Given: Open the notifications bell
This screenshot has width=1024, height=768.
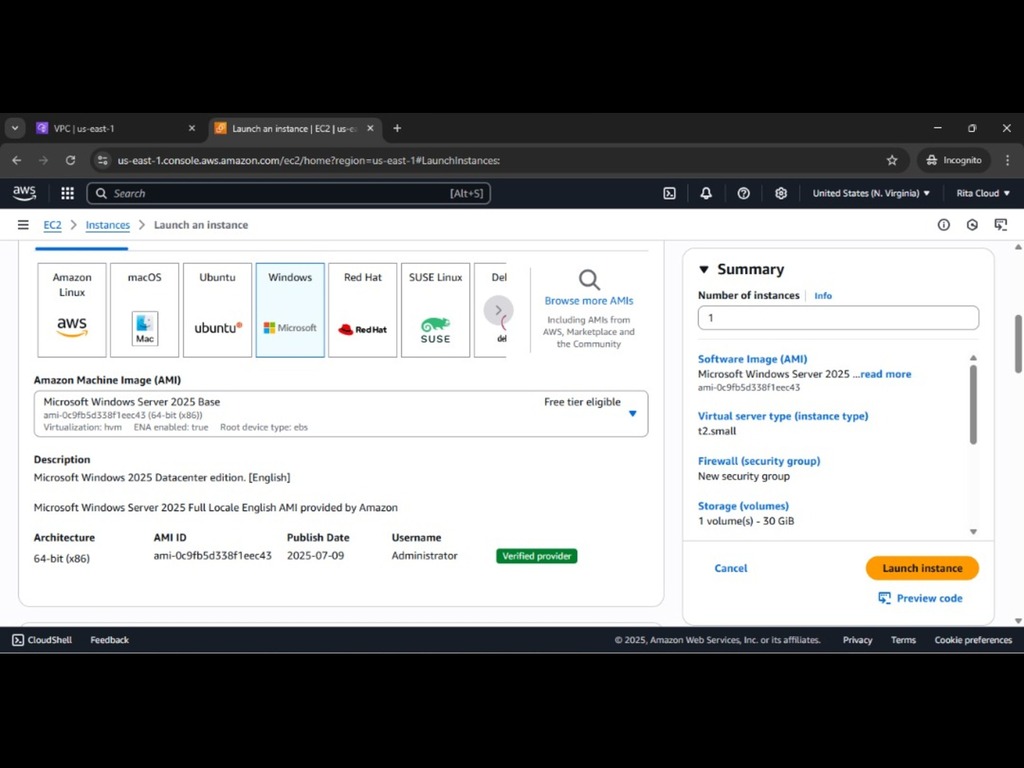Looking at the screenshot, I should (706, 193).
